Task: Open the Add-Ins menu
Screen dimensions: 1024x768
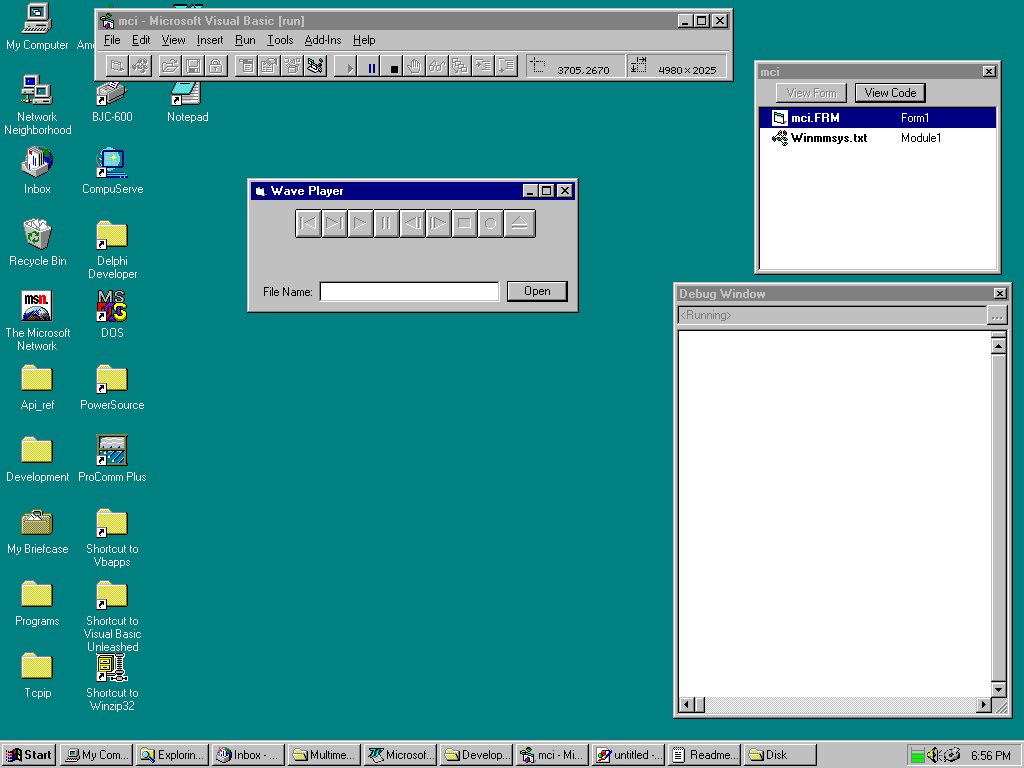Action: click(x=322, y=40)
